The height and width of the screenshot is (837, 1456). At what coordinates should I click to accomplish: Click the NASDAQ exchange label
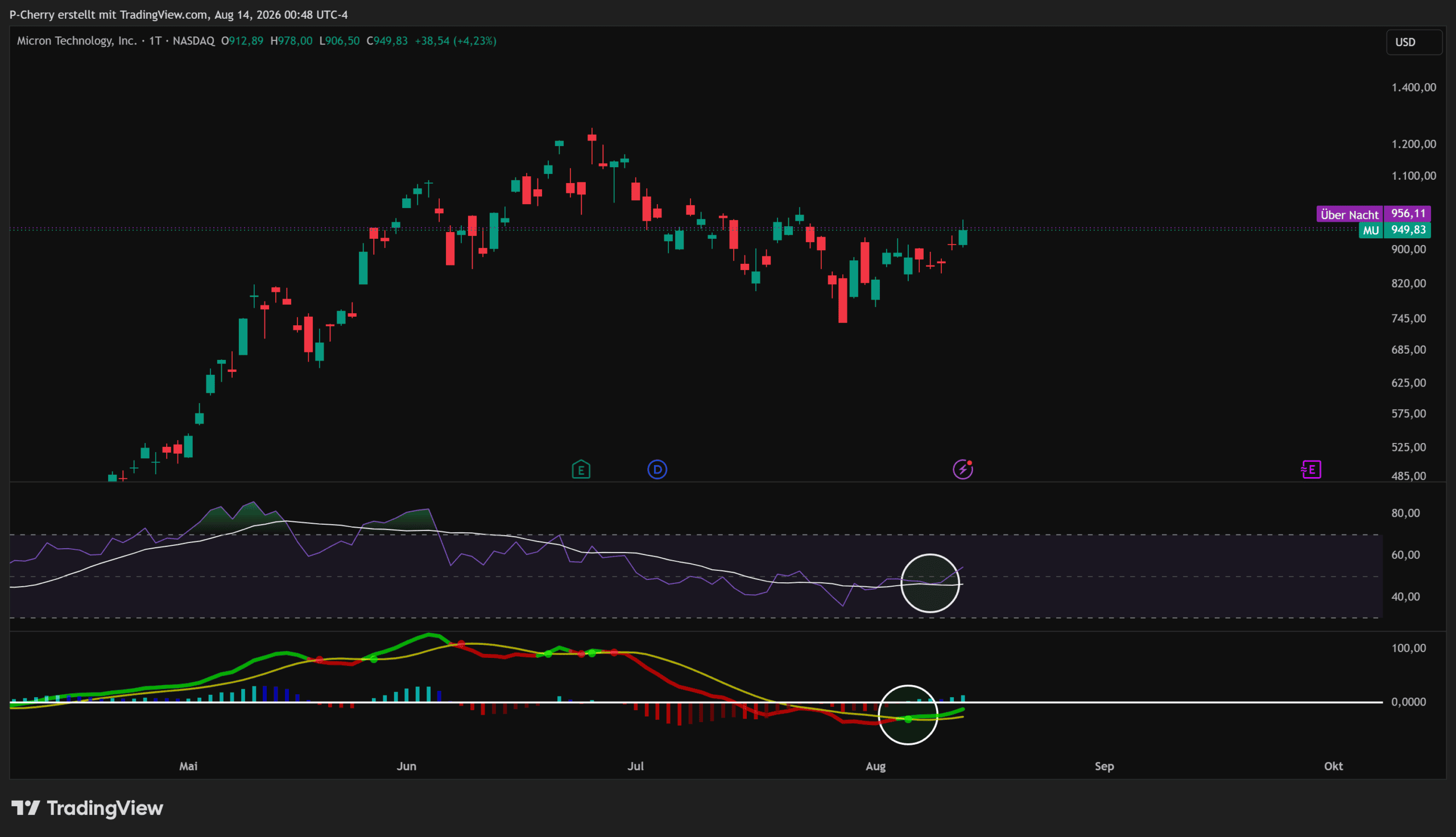coord(194,41)
